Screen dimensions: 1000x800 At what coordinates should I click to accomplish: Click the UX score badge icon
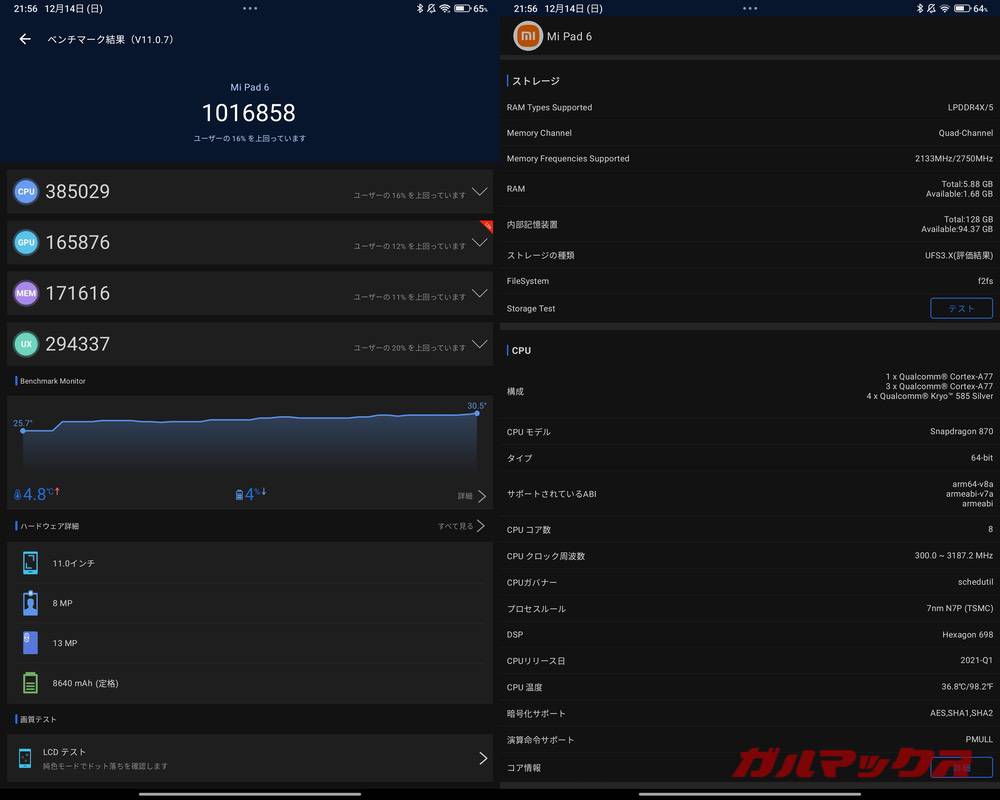tap(26, 344)
